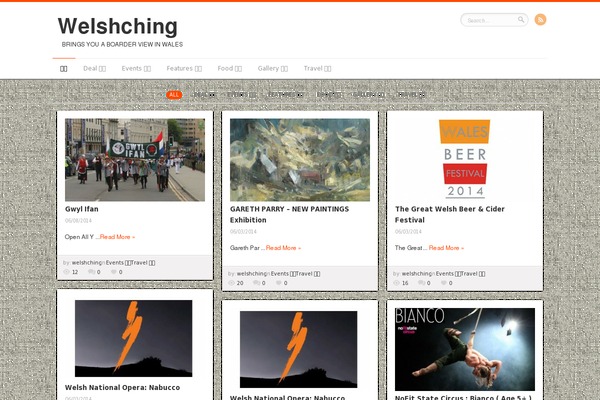This screenshot has height=400, width=600.
Task: Open Events category link on Beer Festival card
Action: tap(448, 274)
